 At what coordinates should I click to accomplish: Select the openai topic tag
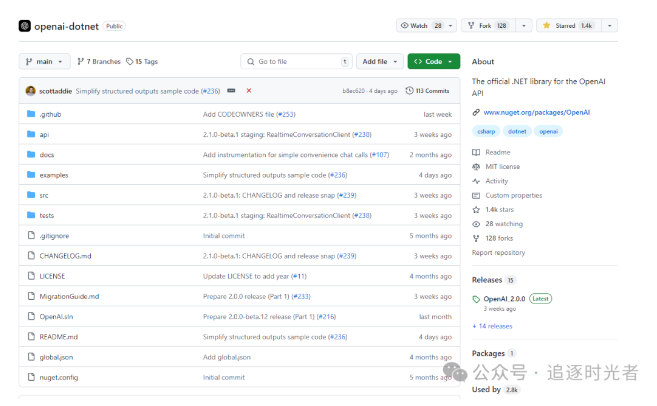(548, 132)
